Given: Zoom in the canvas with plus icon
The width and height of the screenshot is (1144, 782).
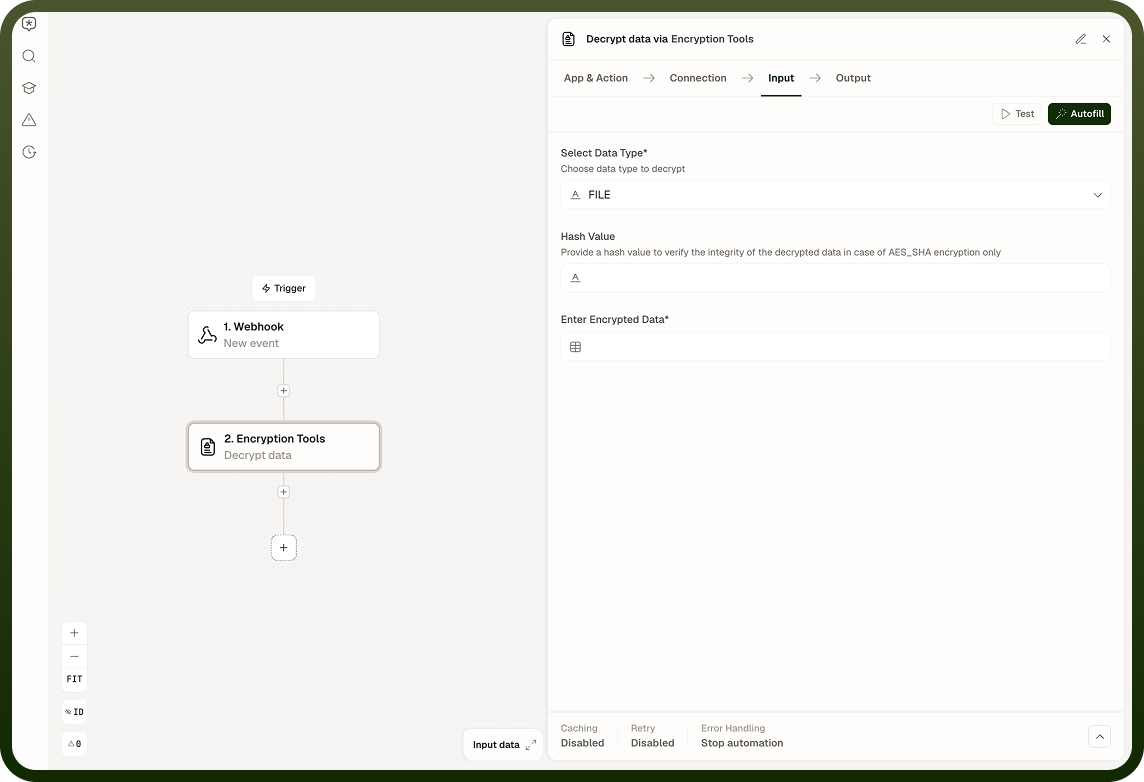Looking at the screenshot, I should (x=74, y=633).
